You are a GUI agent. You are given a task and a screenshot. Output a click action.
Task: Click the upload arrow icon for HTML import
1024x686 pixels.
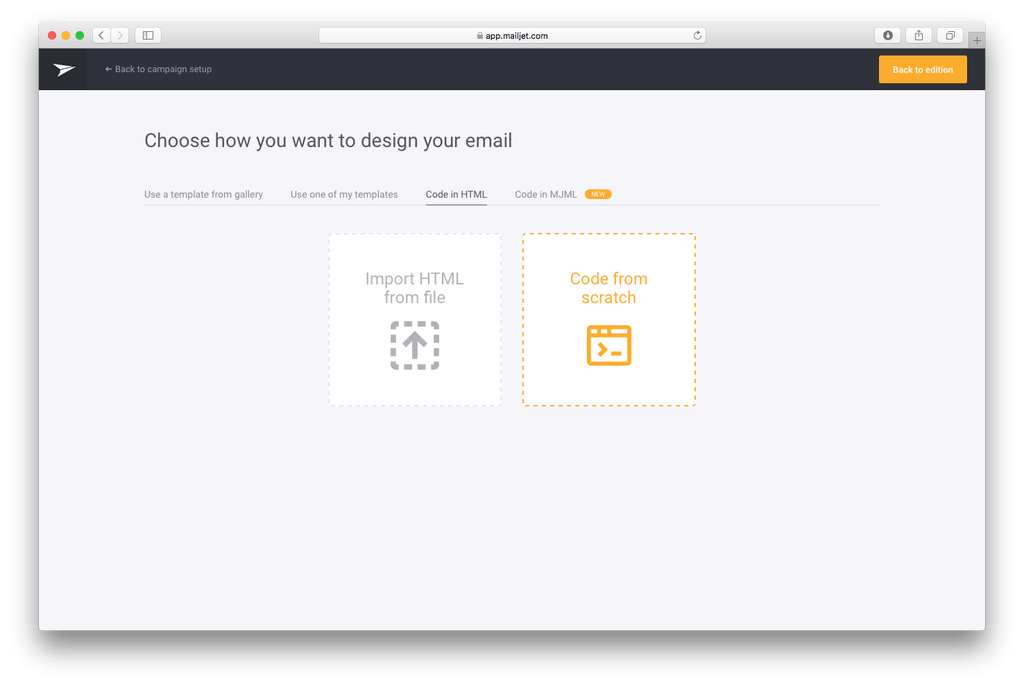click(415, 345)
